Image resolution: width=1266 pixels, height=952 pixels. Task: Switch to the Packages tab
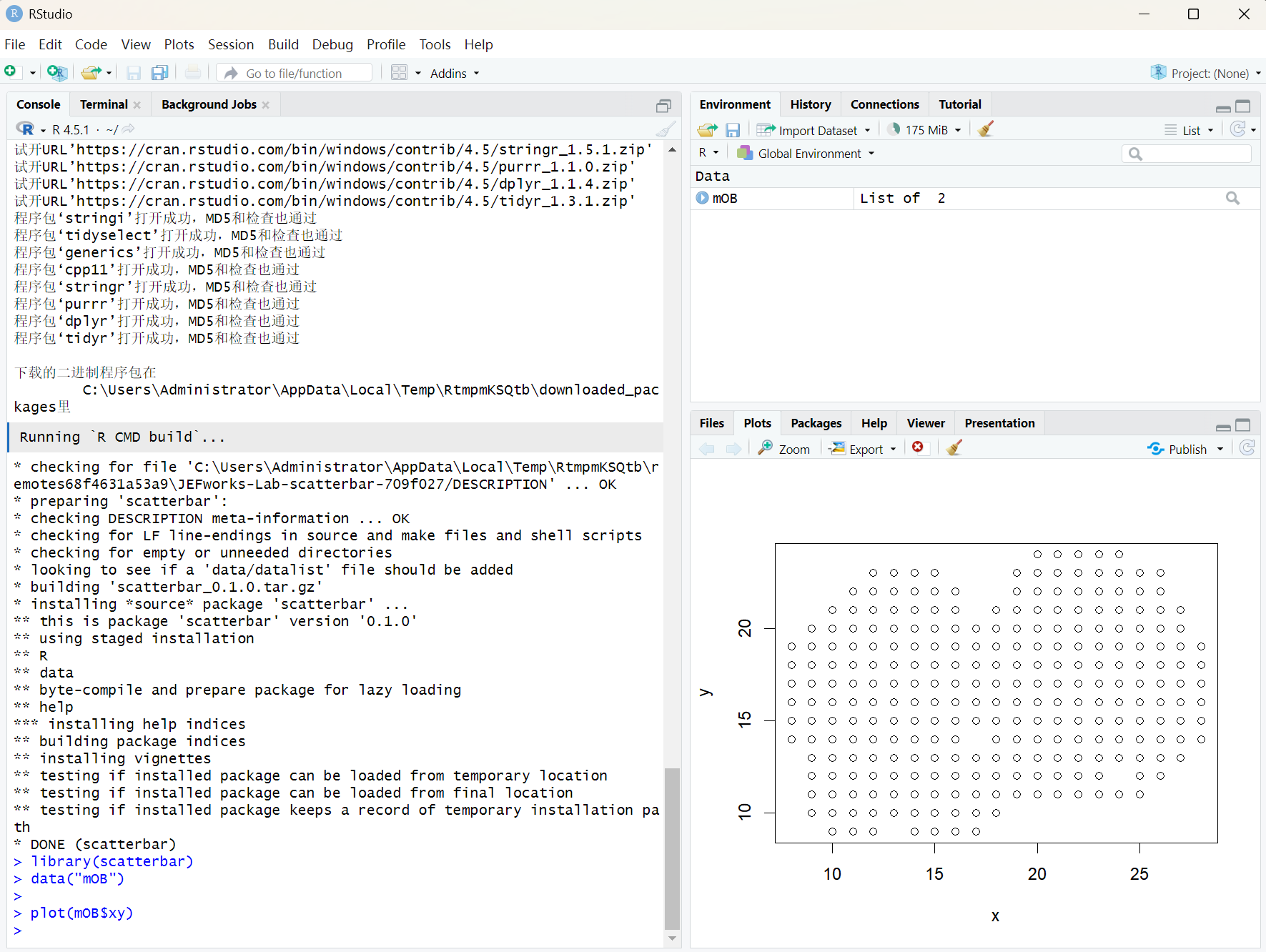(816, 423)
